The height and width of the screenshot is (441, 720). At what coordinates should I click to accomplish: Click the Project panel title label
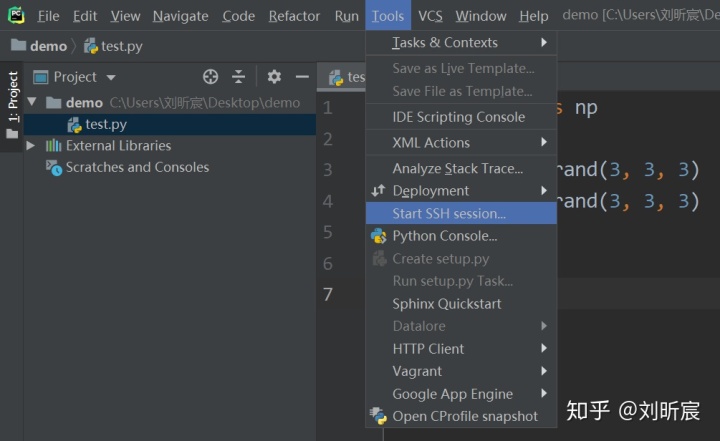click(x=75, y=77)
